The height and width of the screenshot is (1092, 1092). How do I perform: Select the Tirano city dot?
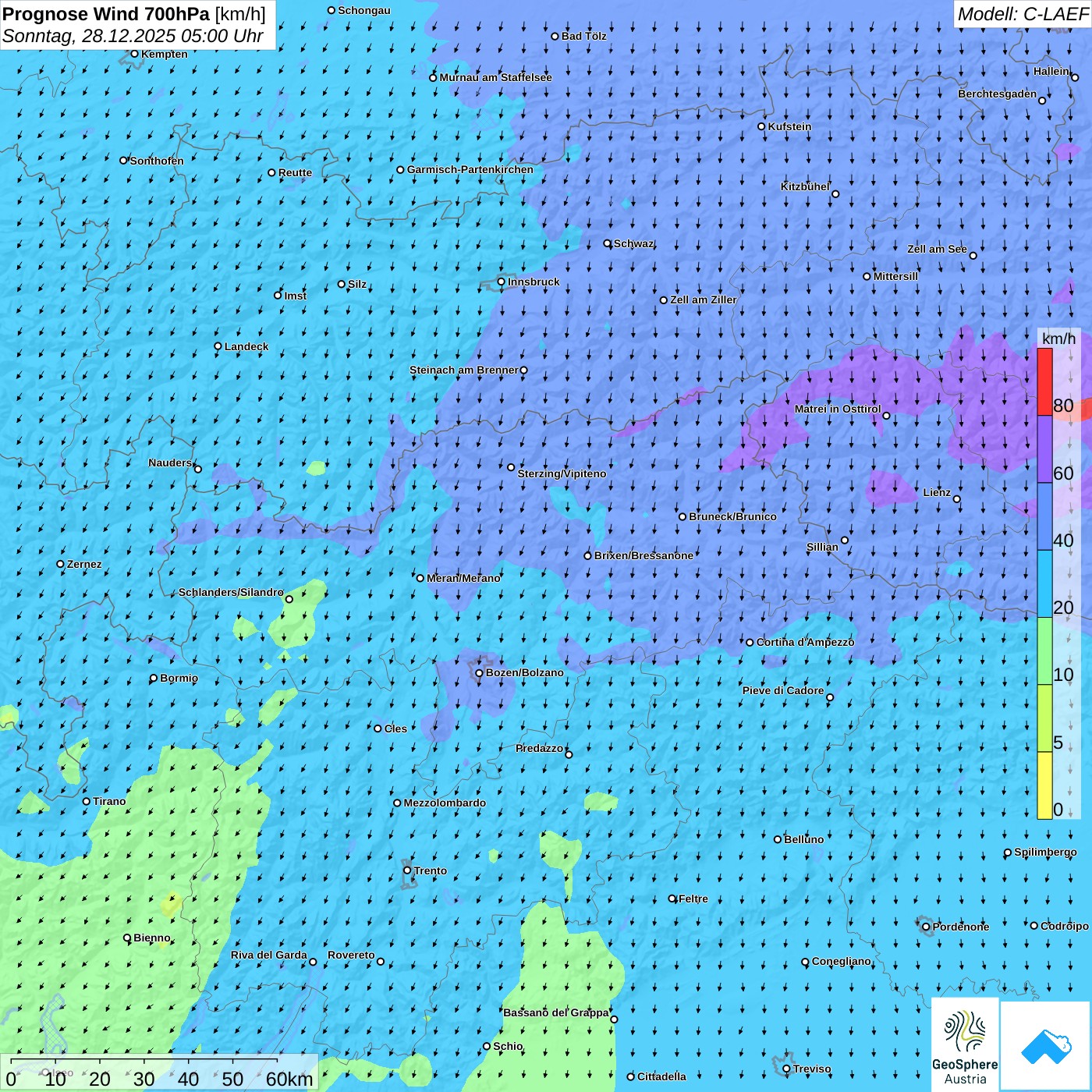[87, 801]
